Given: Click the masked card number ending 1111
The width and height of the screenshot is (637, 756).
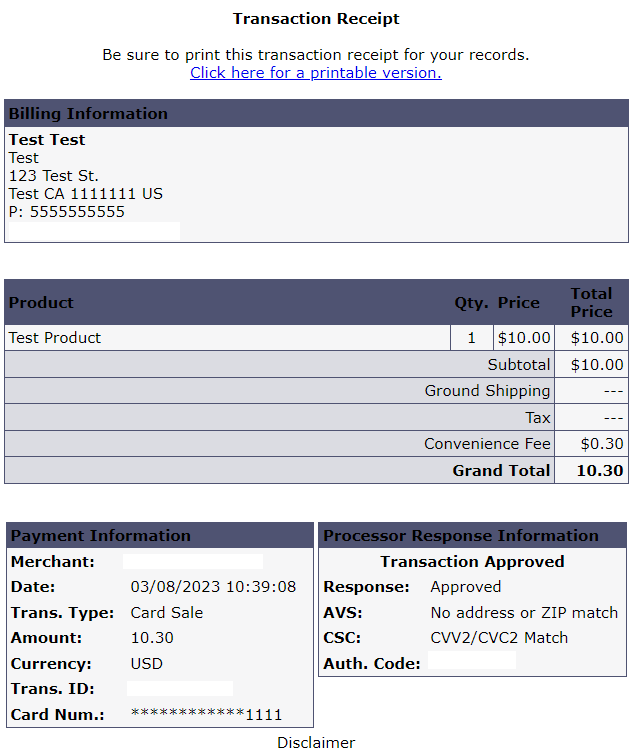Looking at the screenshot, I should point(206,714).
